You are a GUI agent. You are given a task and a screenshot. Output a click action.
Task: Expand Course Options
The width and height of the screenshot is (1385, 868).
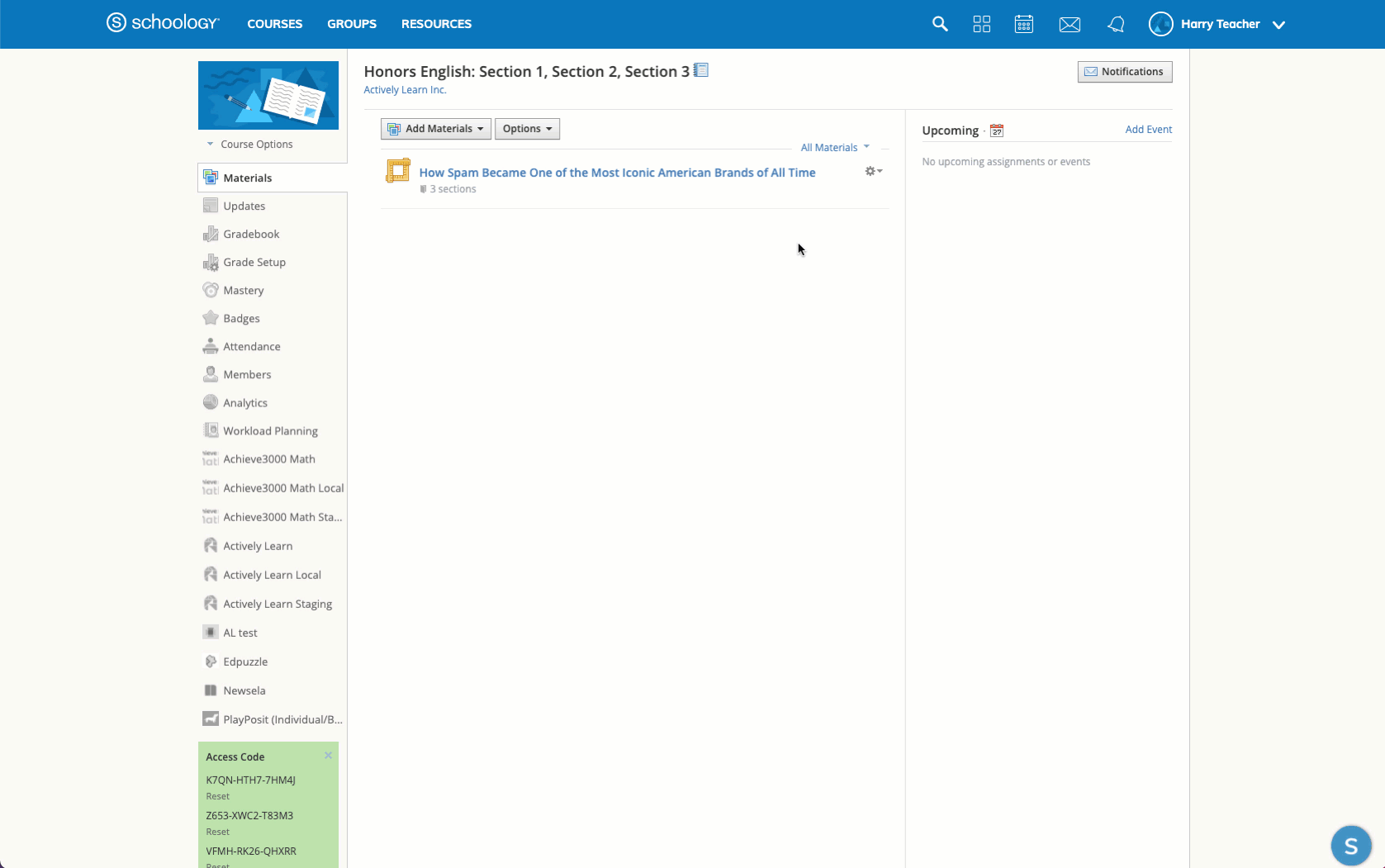250,144
